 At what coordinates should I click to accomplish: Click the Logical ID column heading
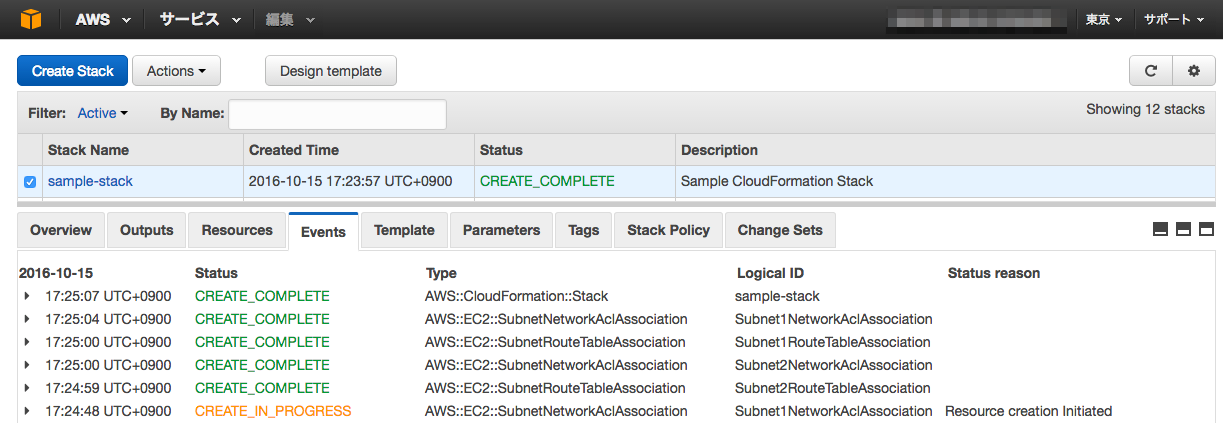(x=770, y=273)
